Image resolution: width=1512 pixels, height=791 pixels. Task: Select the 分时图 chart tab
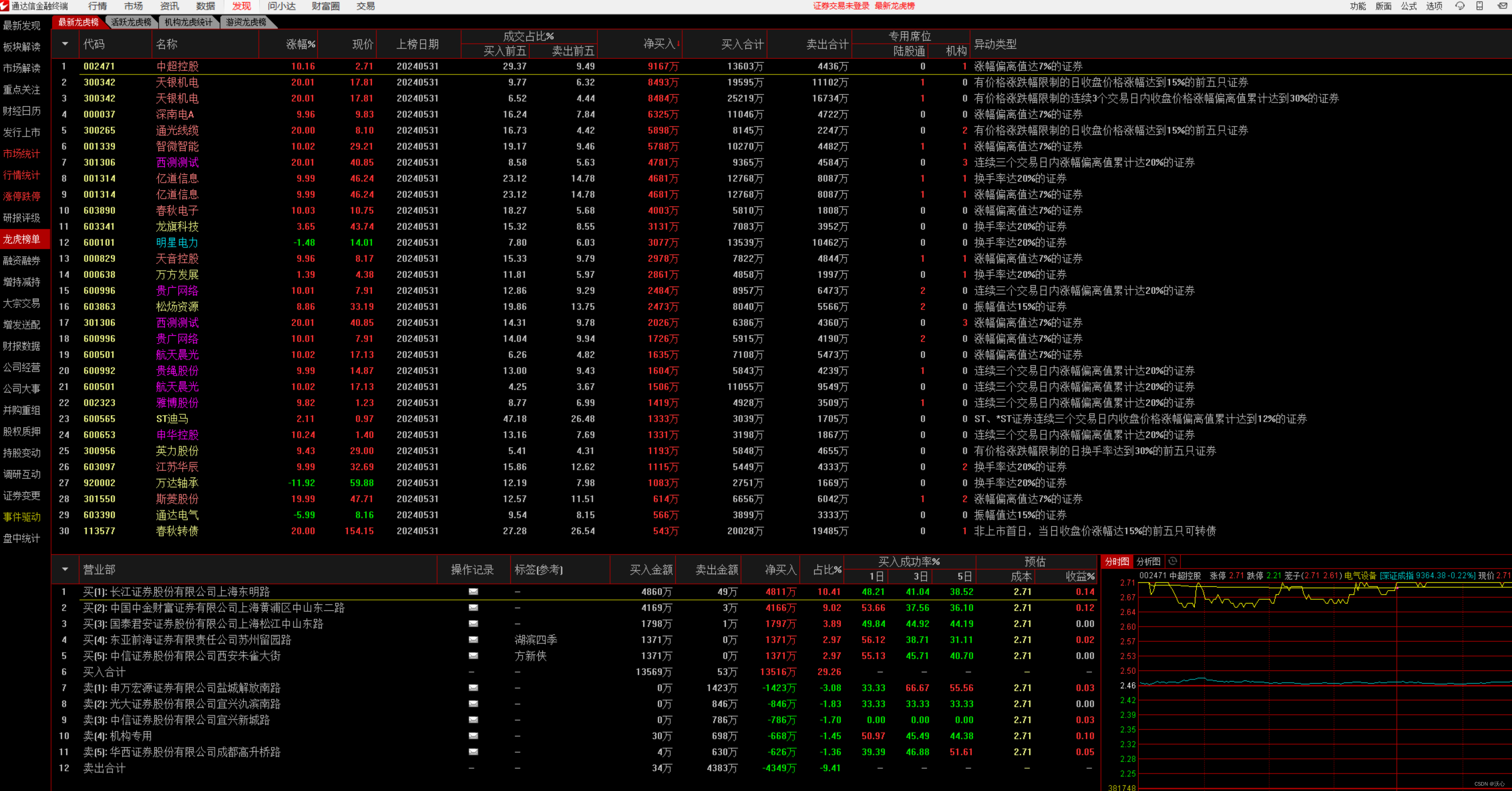tap(1116, 562)
